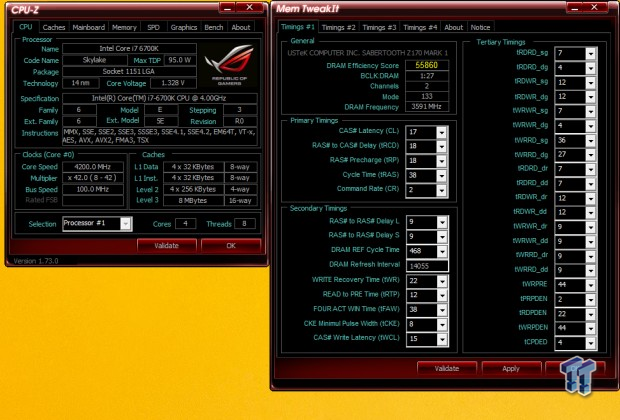Click the Core Speed value 4200.0 MHz
620x420 pixels.
coord(93,167)
